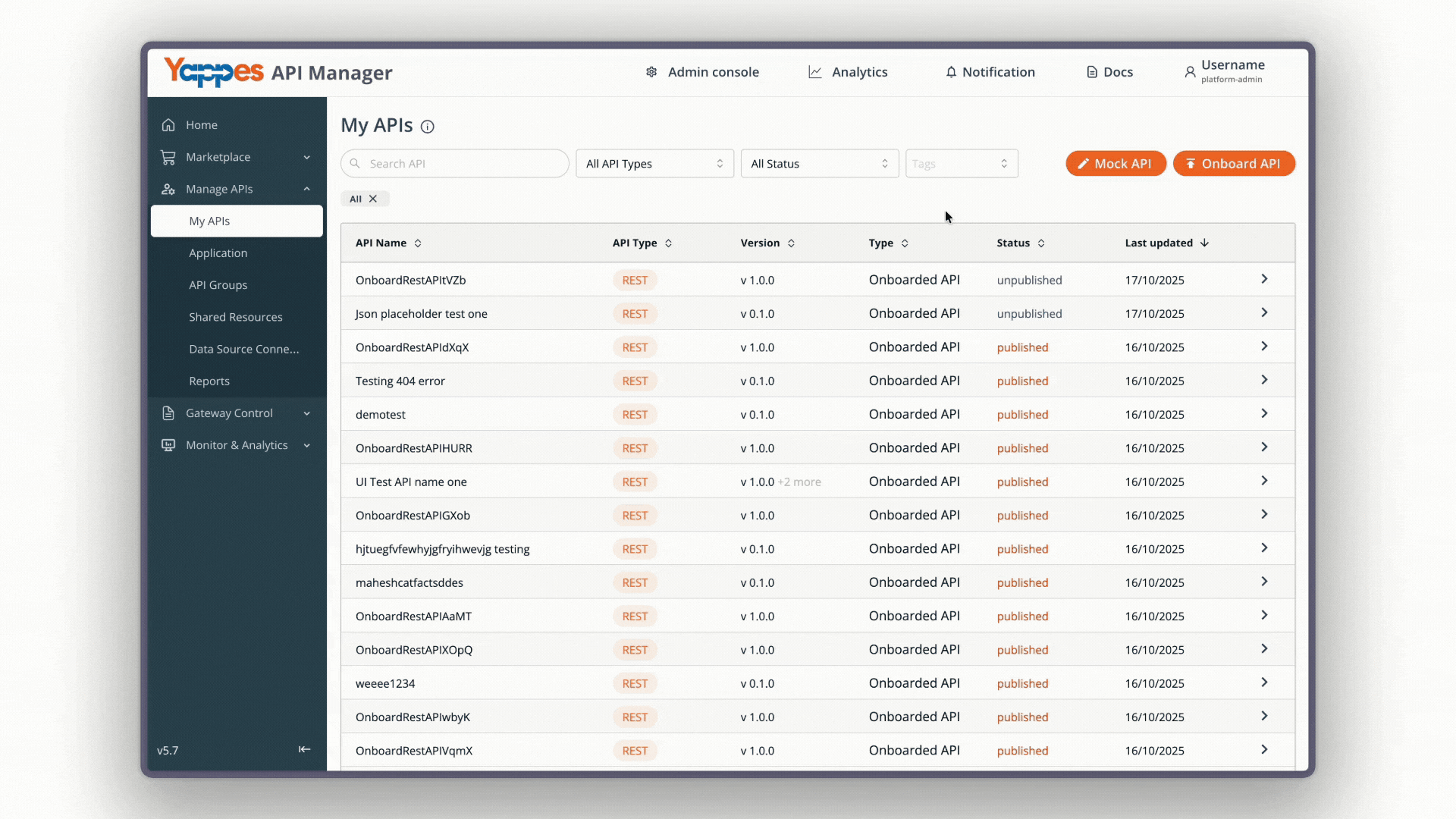Open UI Test API name one row chevron

pyautogui.click(x=1264, y=481)
